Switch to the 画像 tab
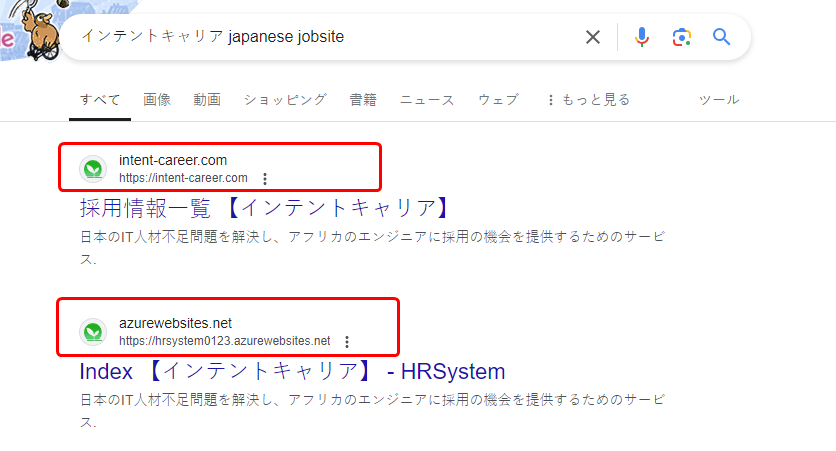 [x=157, y=100]
